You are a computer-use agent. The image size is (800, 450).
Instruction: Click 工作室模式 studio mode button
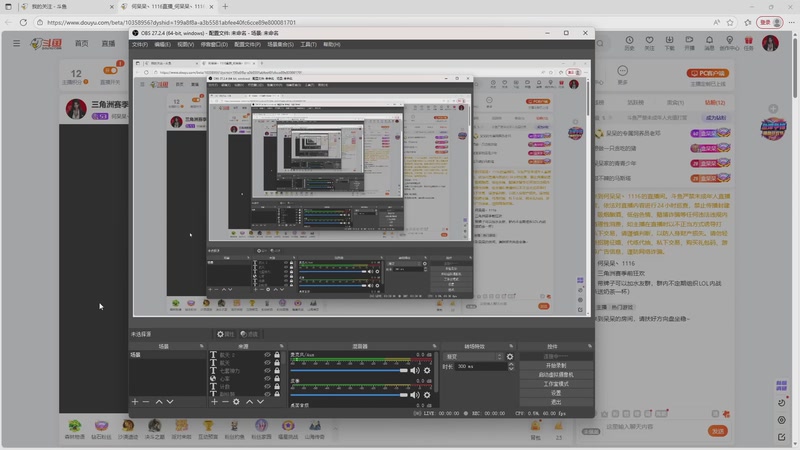556,384
